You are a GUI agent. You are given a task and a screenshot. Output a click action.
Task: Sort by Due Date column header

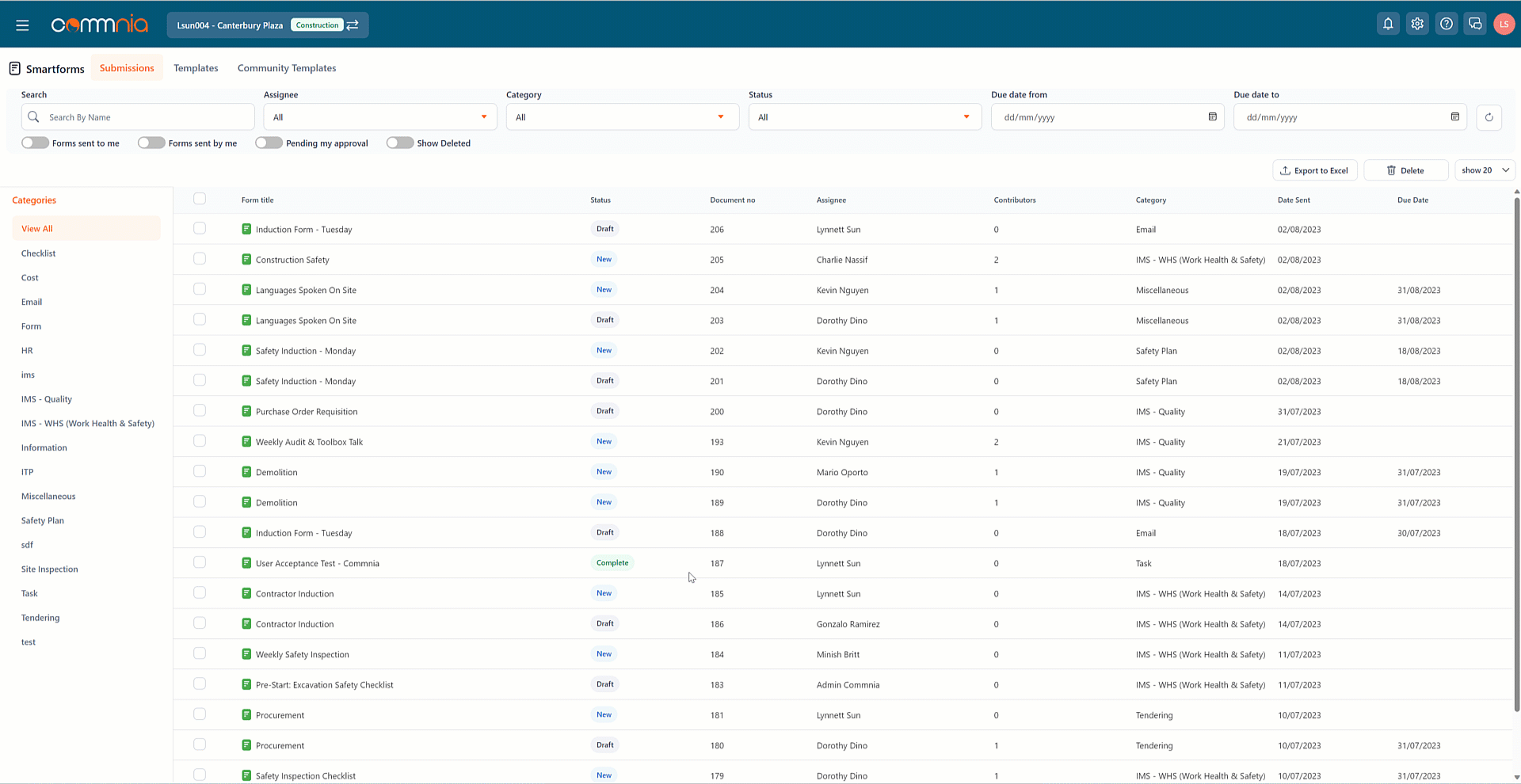tap(1412, 200)
